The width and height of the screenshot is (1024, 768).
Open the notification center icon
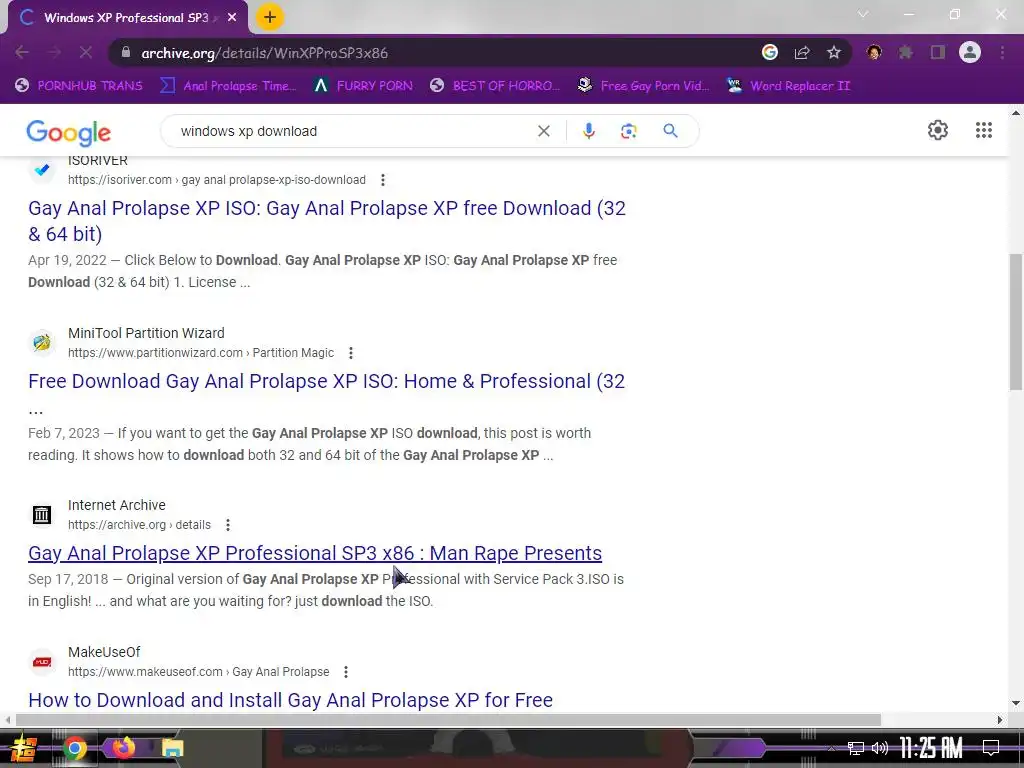click(991, 748)
